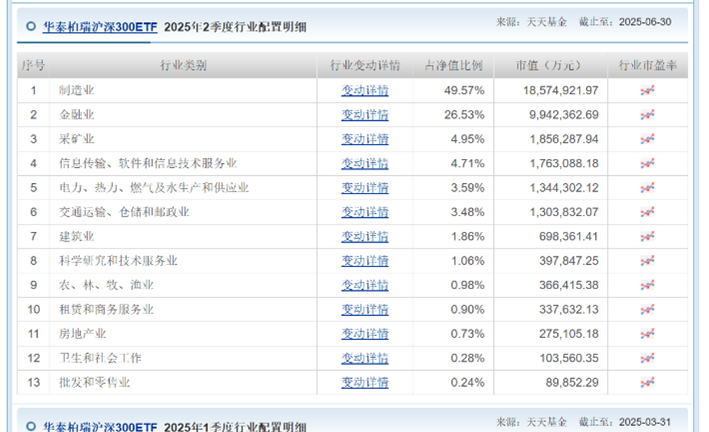709x432 pixels.
Task: Click the 农、林、牧、渔业 P/E icon
Action: 647,284
